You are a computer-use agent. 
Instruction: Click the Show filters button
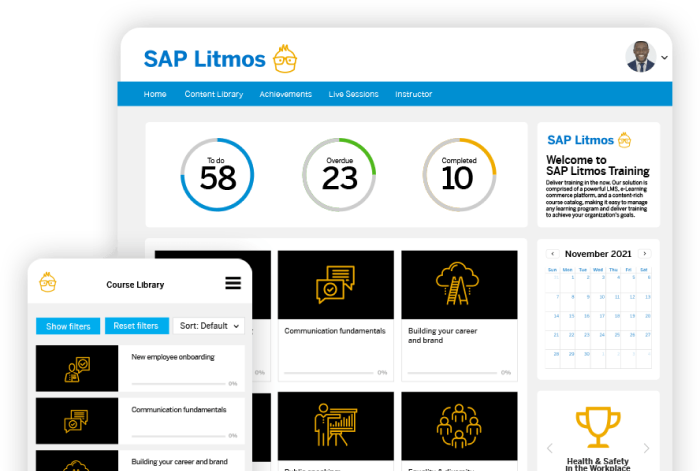(x=68, y=326)
